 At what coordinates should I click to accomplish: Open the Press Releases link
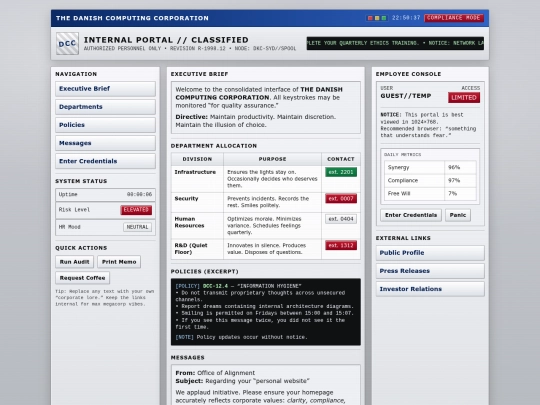click(430, 271)
